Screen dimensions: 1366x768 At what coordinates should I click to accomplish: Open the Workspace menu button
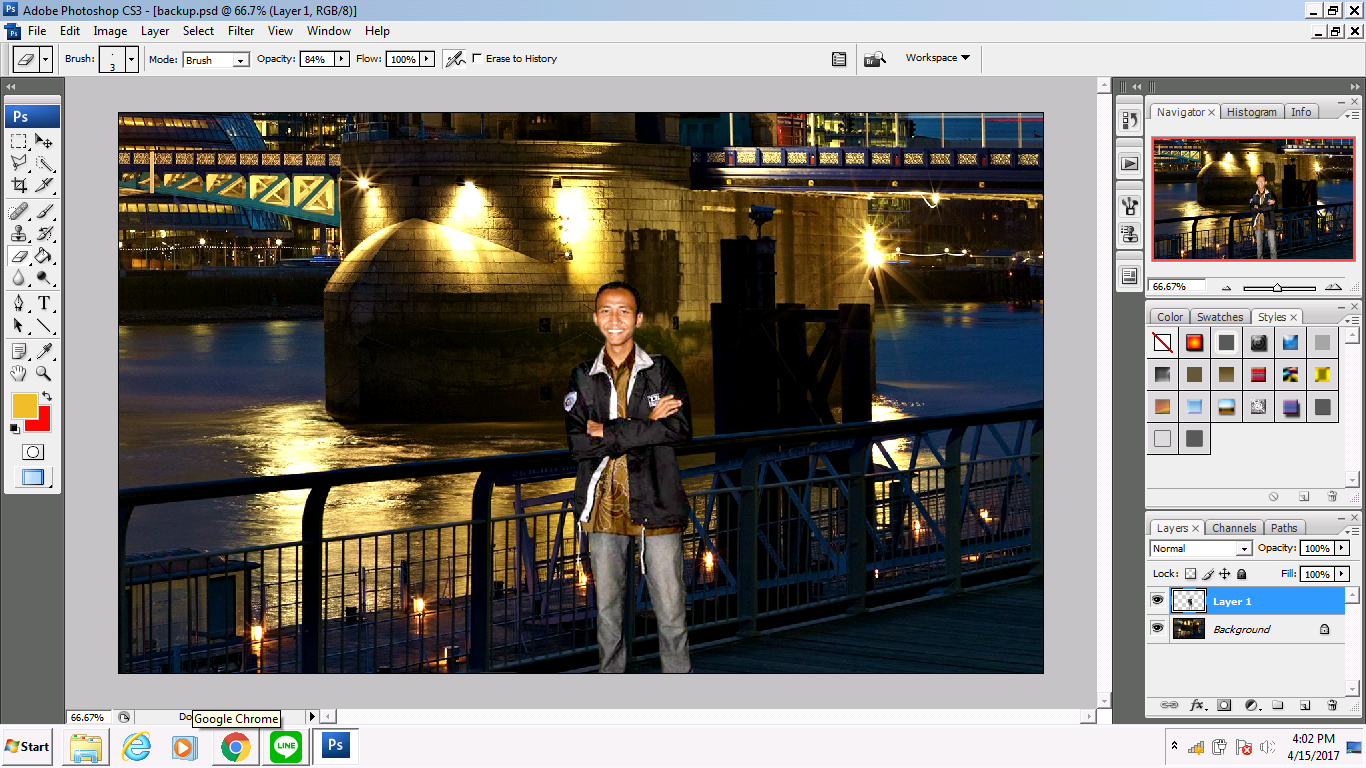click(x=930, y=57)
